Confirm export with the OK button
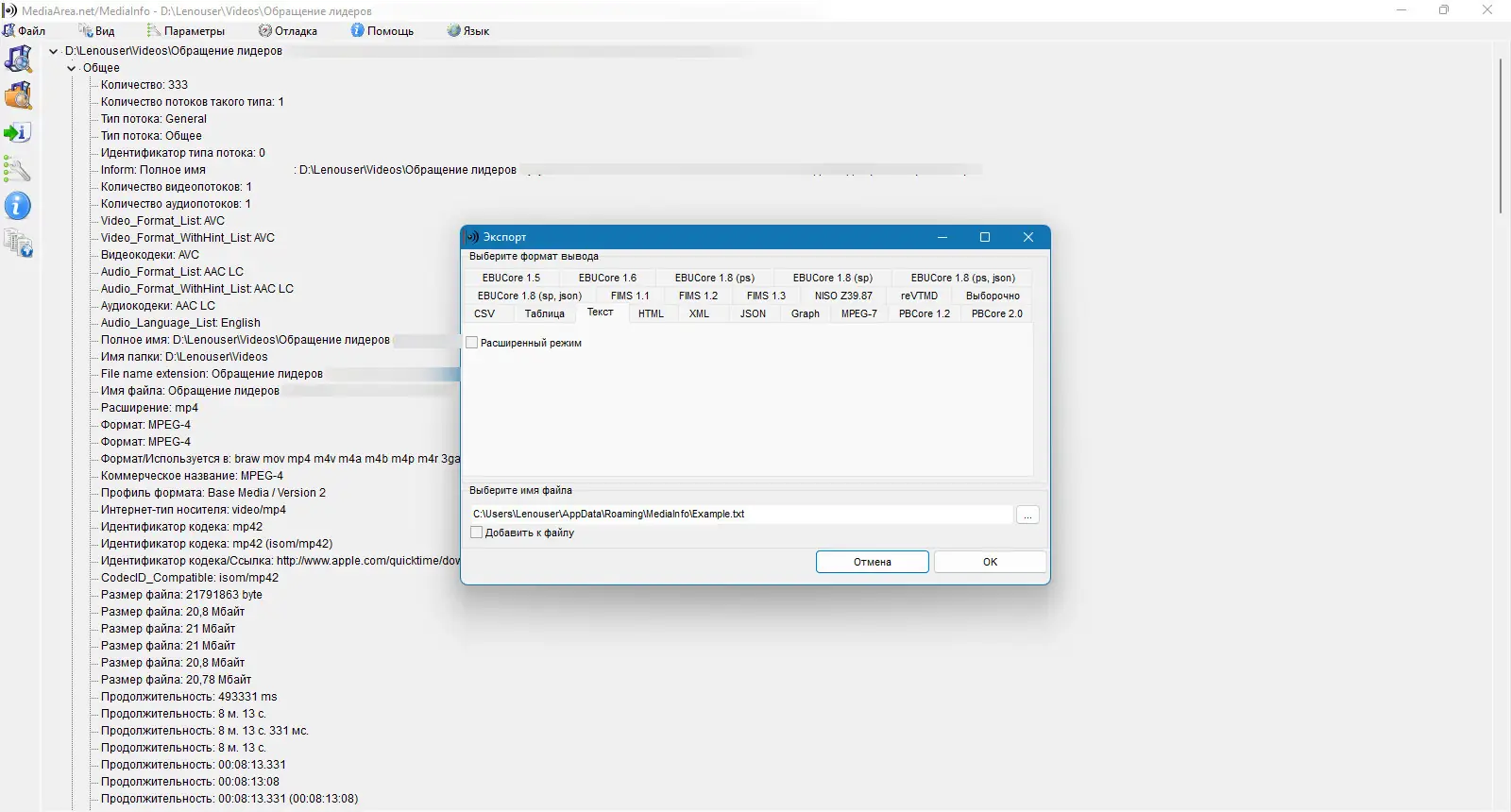Viewport: 1511px width, 812px height. point(990,562)
